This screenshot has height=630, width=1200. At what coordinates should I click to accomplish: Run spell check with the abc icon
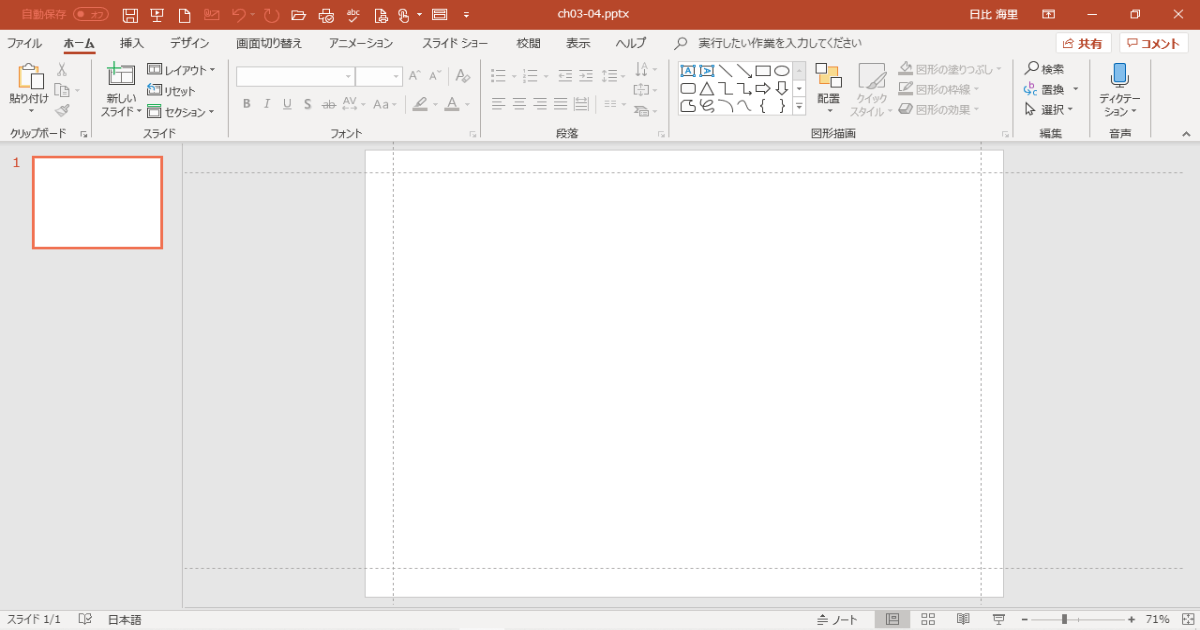(353, 15)
